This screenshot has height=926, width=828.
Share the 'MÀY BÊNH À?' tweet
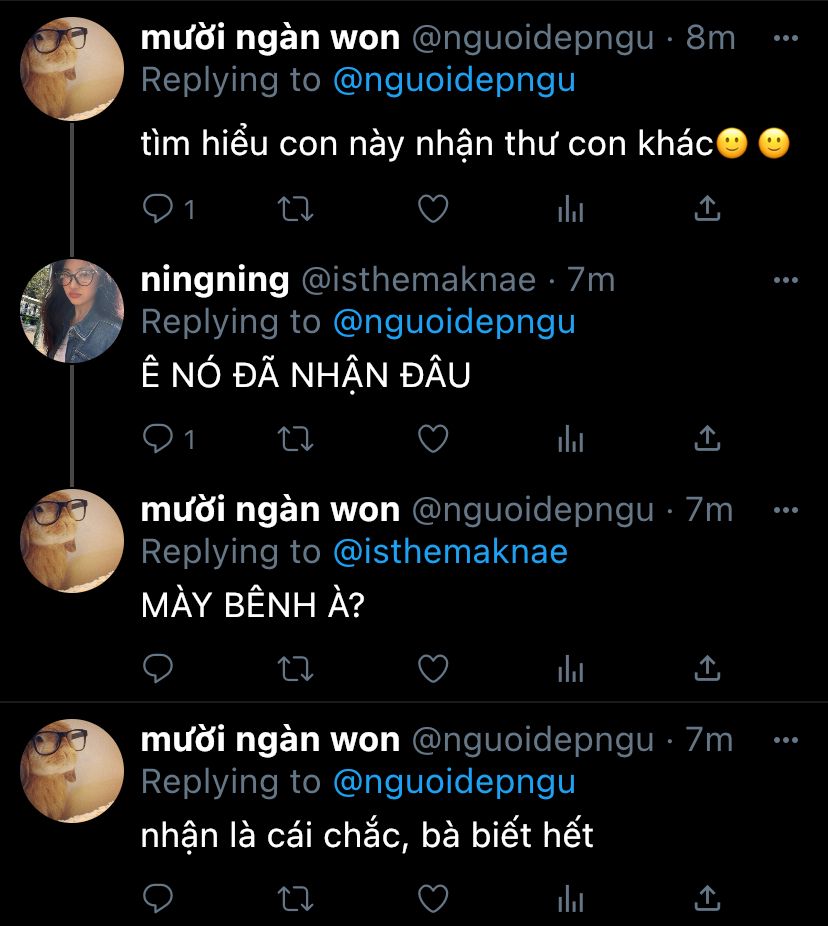[707, 668]
